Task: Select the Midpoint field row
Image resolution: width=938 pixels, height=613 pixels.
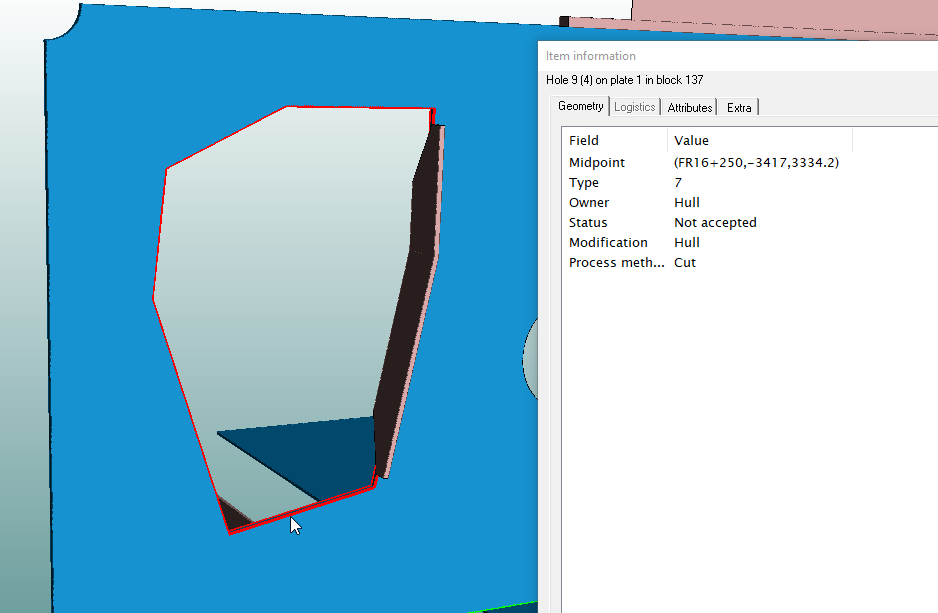Action: (596, 163)
